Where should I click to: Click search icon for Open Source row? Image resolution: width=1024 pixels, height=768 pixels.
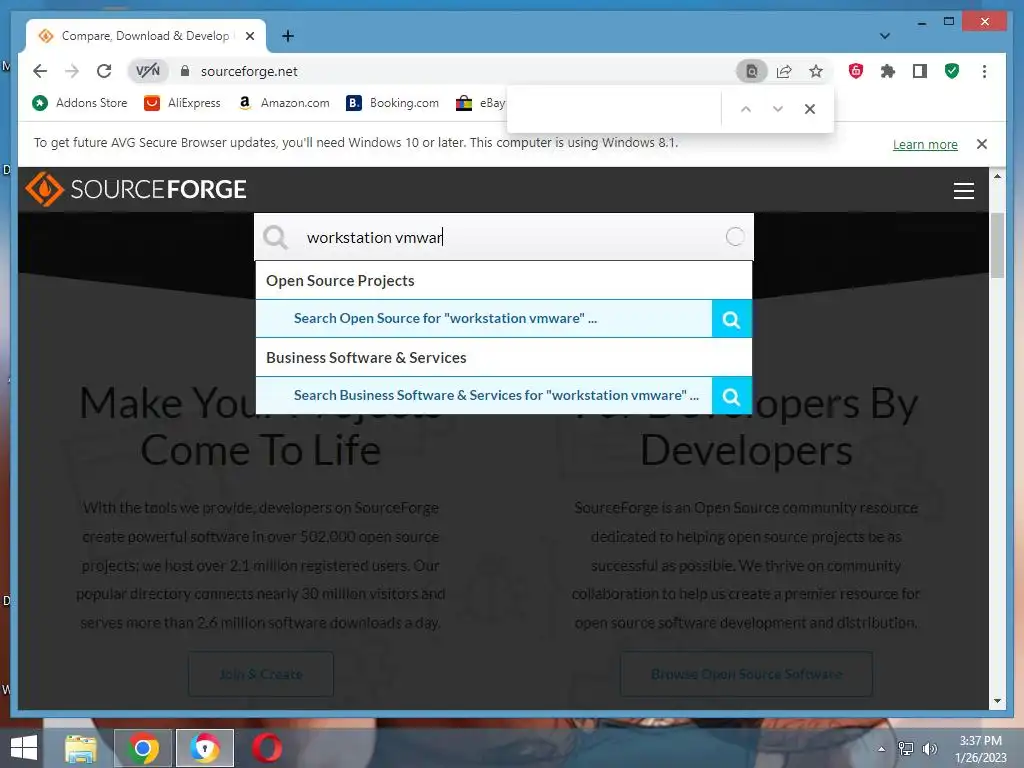pyautogui.click(x=731, y=319)
